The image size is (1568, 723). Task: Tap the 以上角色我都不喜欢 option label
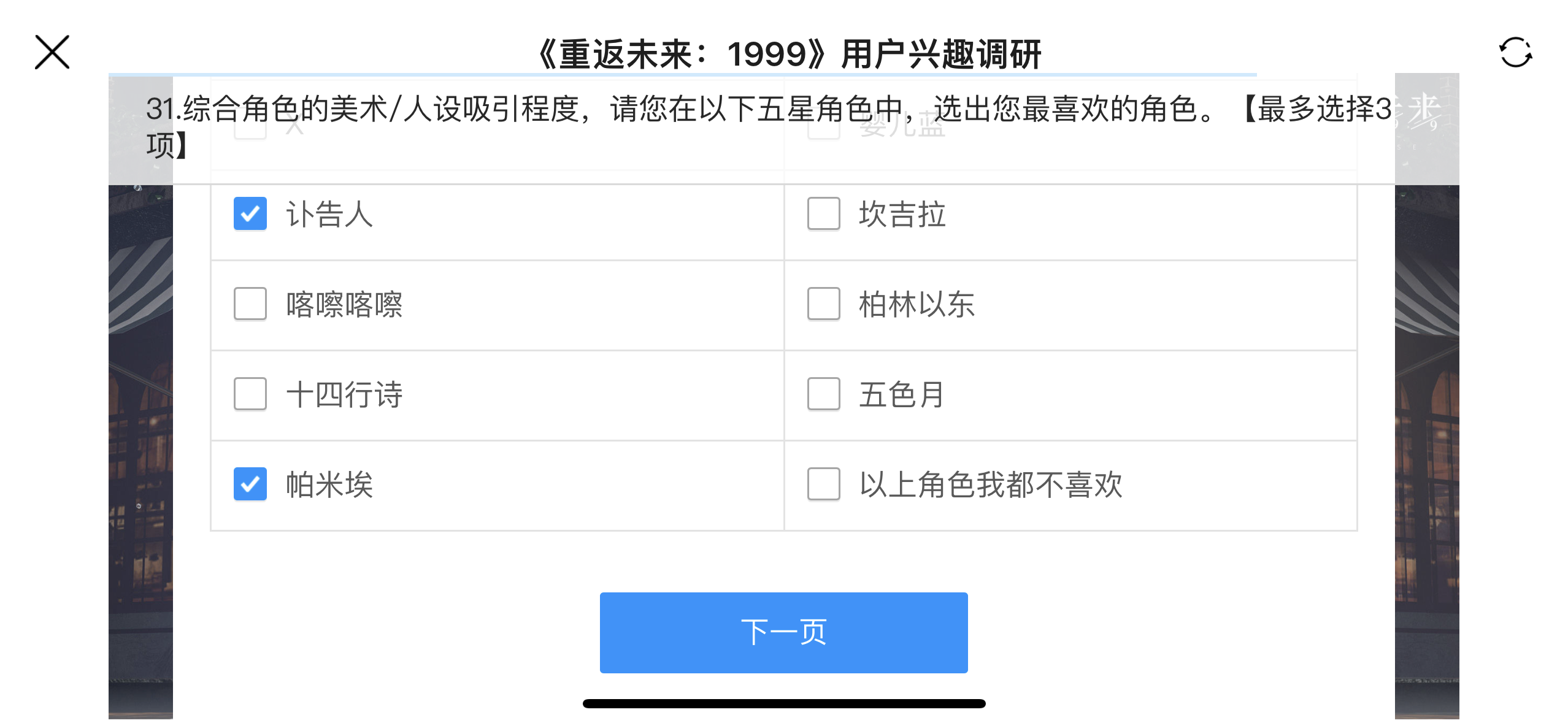point(991,485)
